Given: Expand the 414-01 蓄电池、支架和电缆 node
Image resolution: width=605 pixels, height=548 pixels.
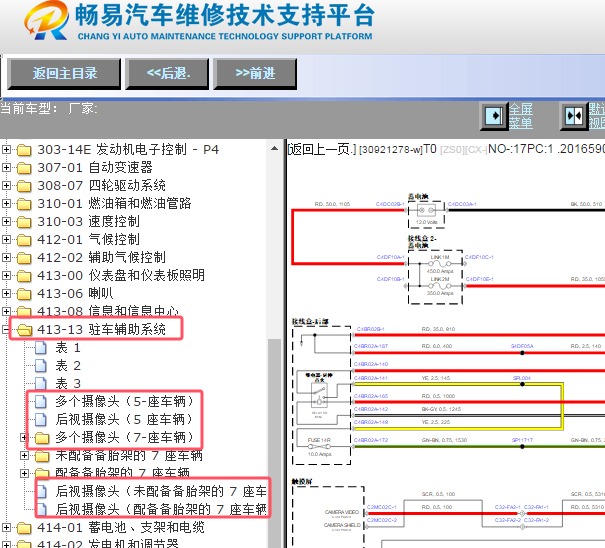Looking at the screenshot, I should [x=6, y=528].
